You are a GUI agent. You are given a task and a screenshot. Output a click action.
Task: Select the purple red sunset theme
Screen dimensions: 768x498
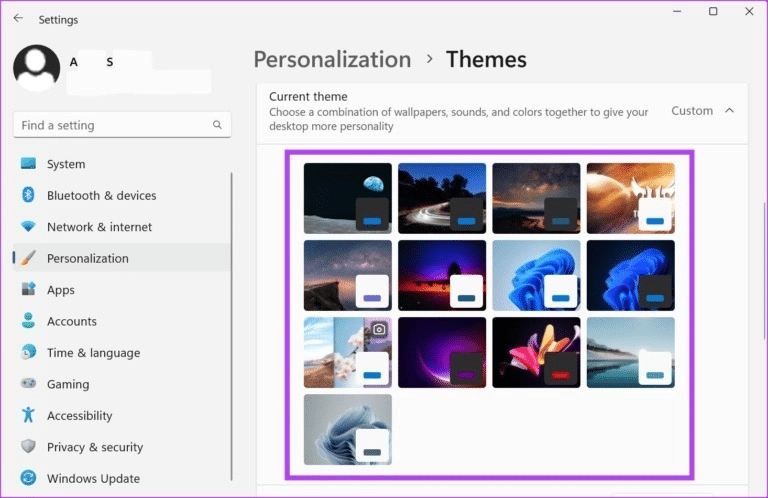[x=442, y=275]
